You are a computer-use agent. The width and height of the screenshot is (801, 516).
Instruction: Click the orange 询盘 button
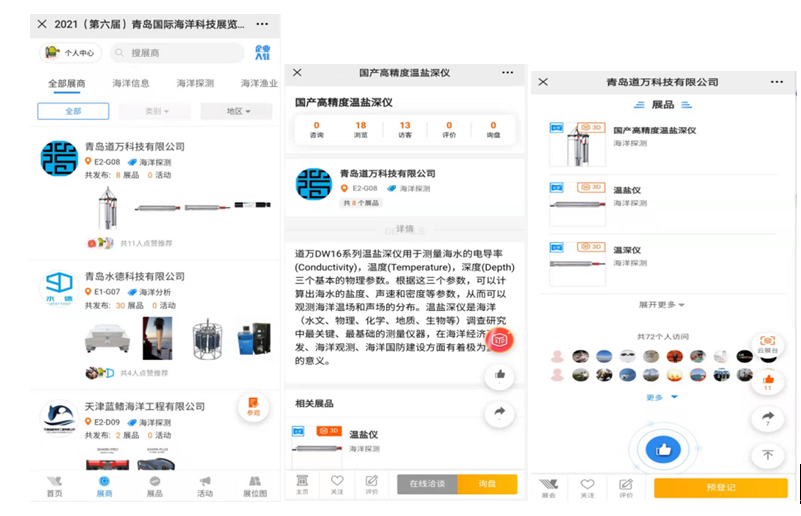[487, 483]
